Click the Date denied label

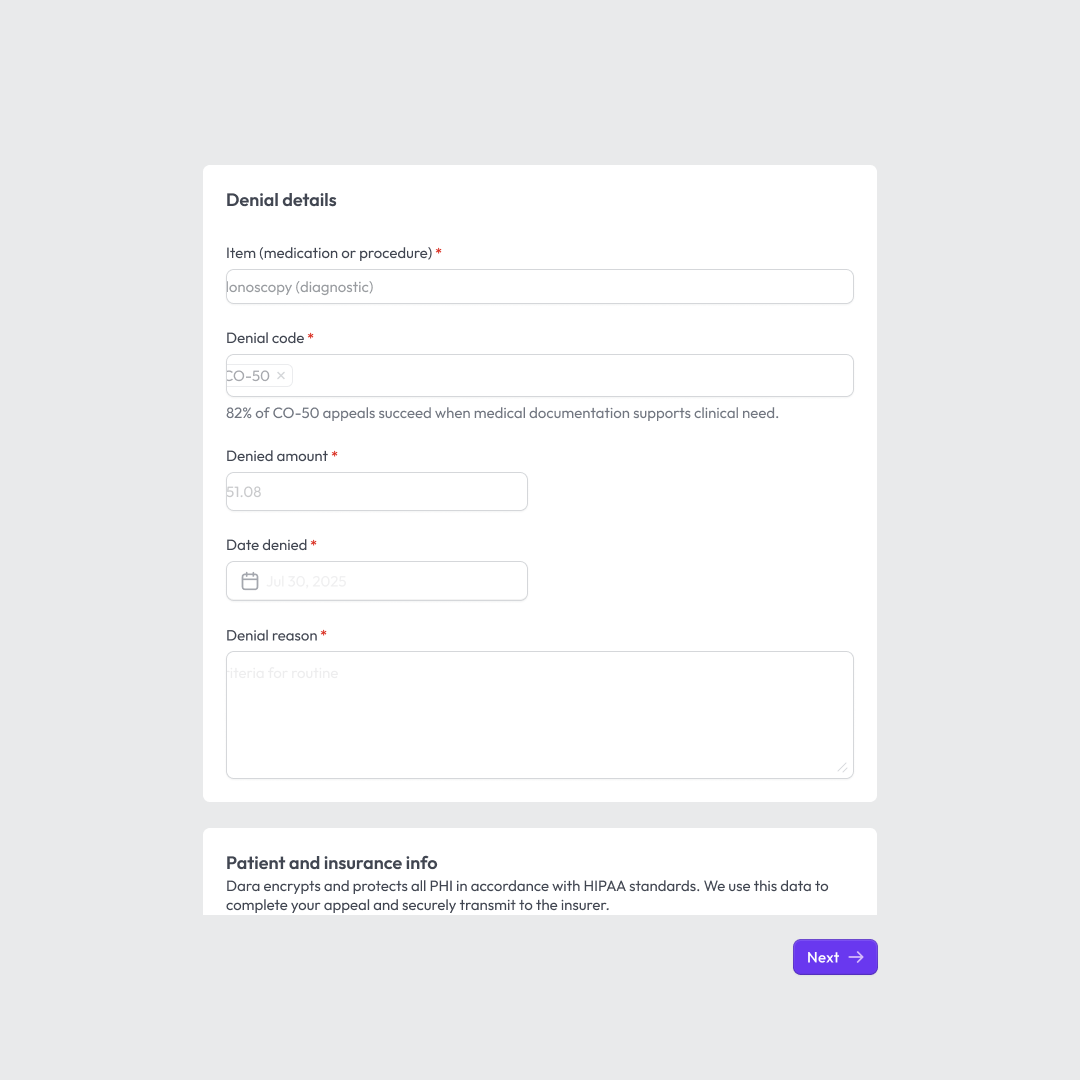[x=267, y=545]
